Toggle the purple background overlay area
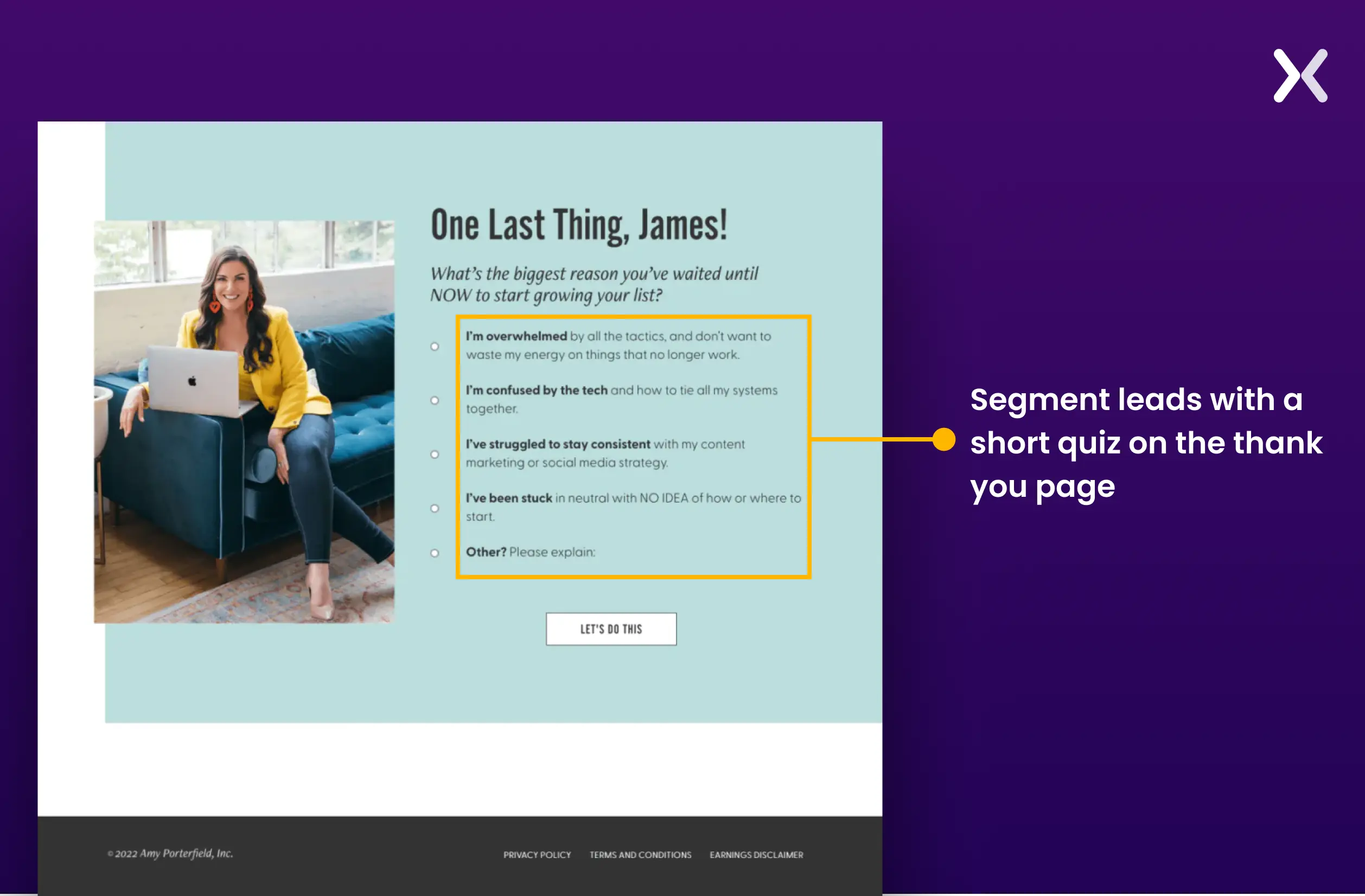 click(1301, 76)
